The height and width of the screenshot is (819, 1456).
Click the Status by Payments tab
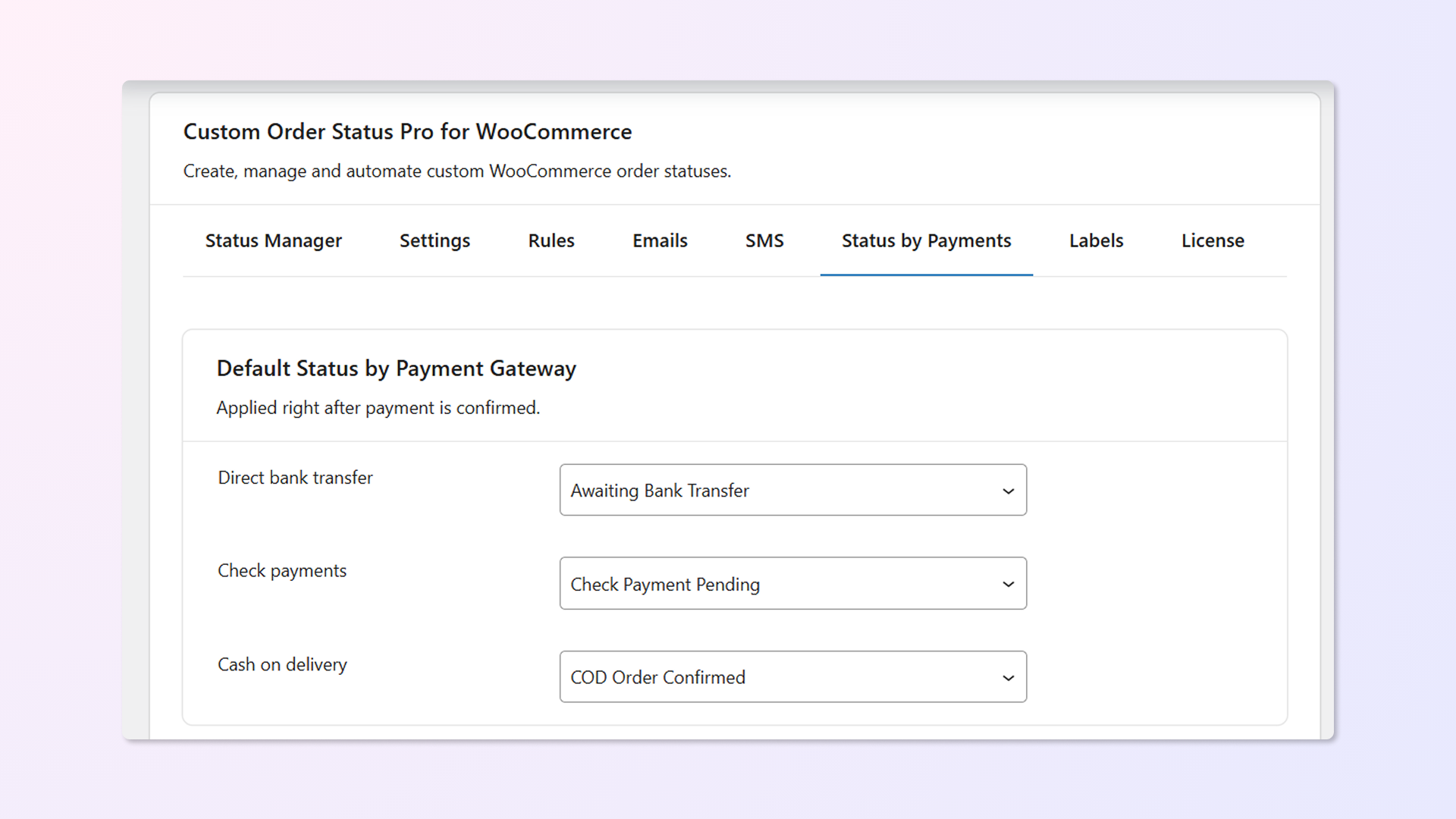pyautogui.click(x=926, y=240)
